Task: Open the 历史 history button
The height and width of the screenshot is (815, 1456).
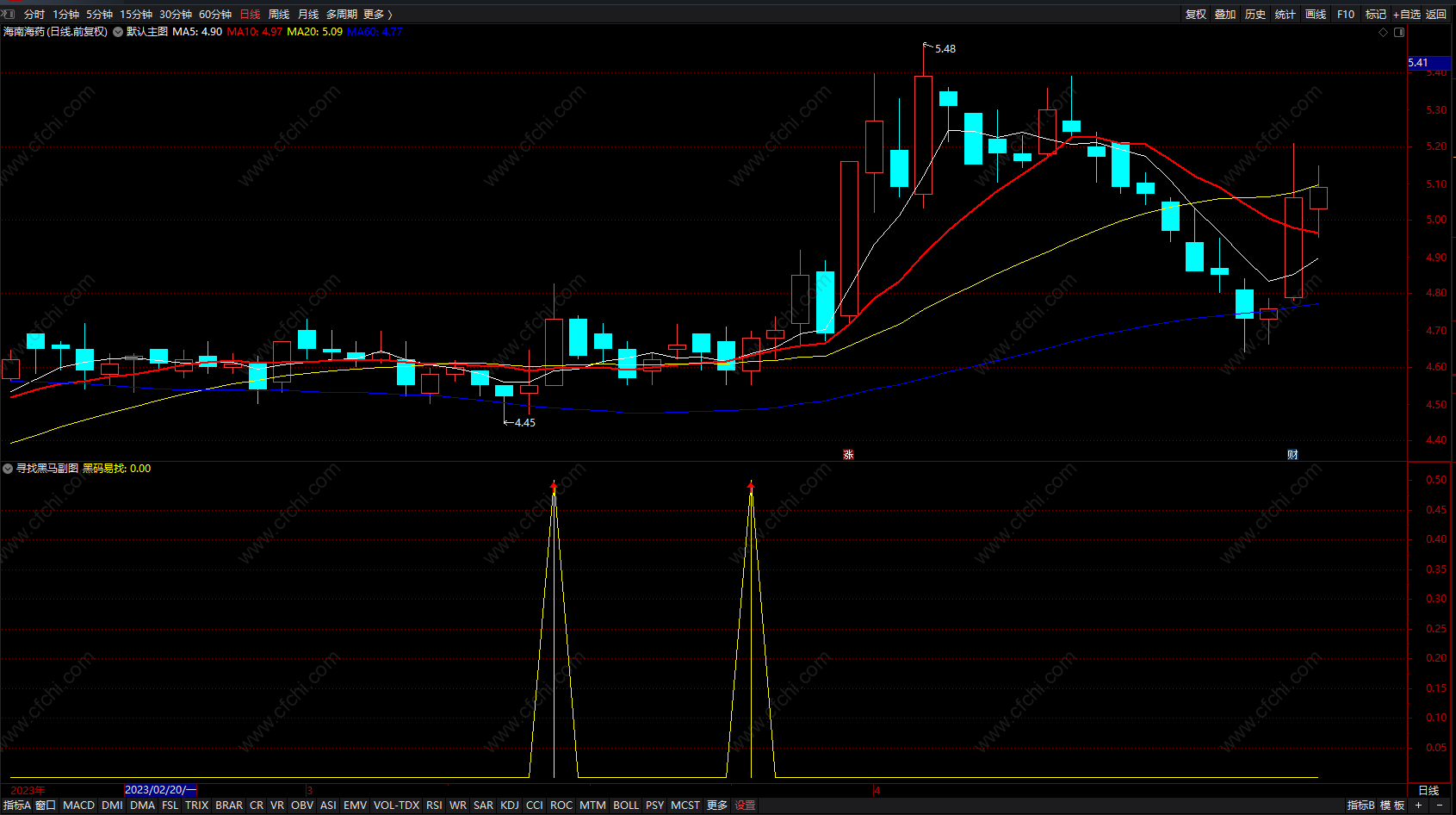Action: [1255, 14]
